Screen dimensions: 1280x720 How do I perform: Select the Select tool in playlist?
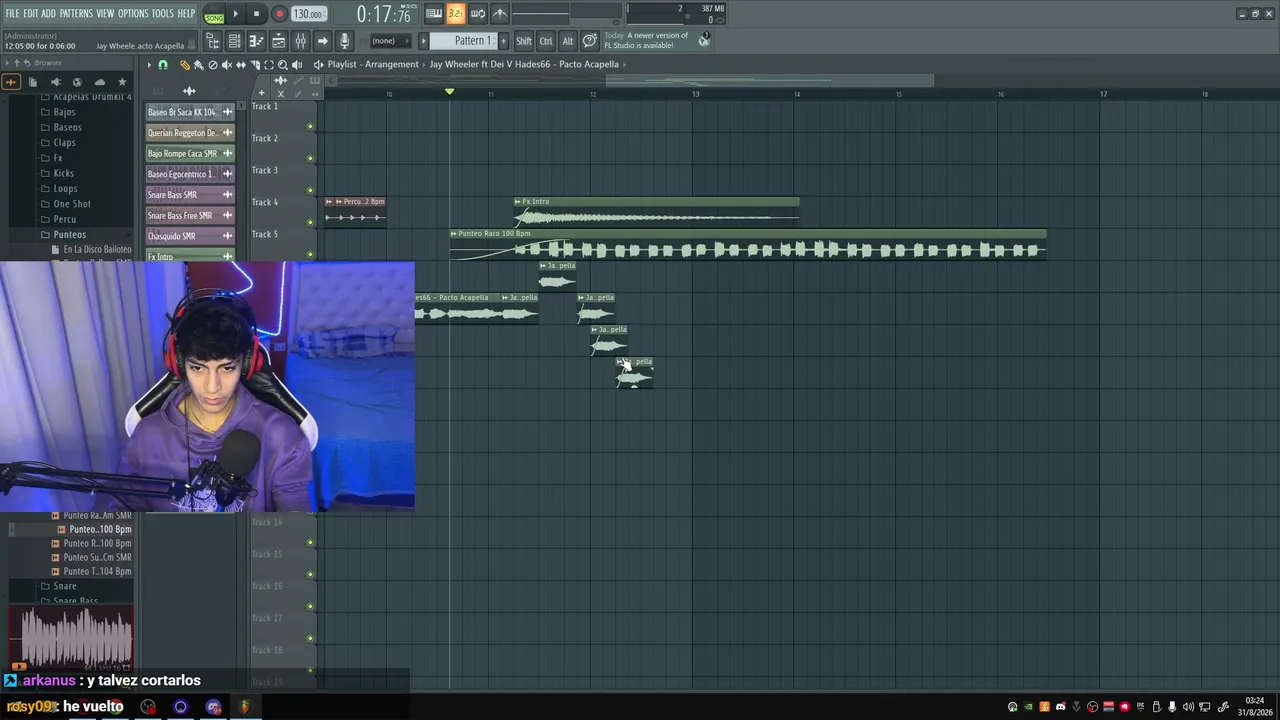coord(268,65)
